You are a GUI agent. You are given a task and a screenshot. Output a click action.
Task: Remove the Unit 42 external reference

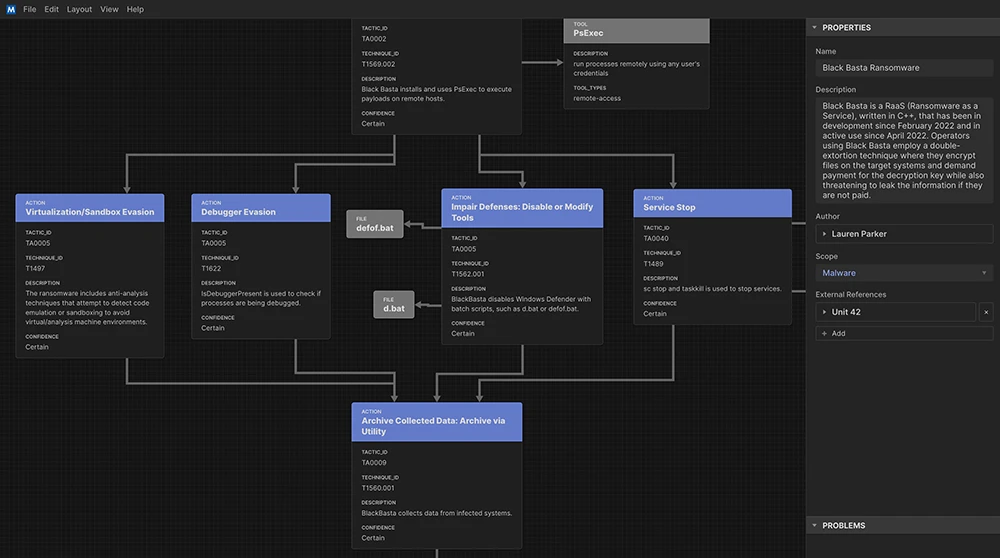985,312
